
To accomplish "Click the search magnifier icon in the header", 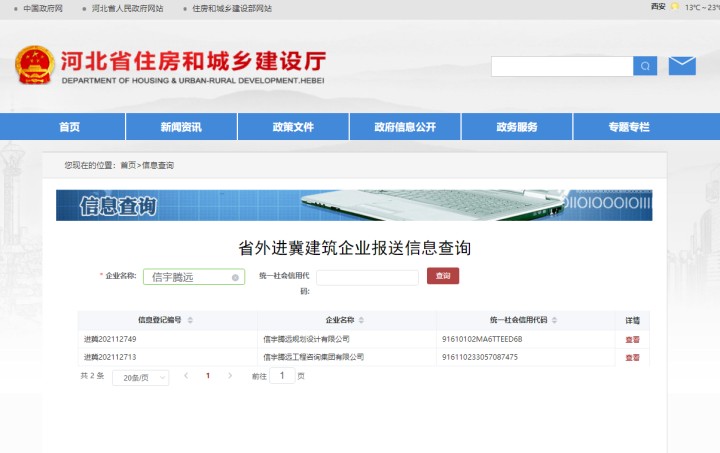I will (x=645, y=66).
